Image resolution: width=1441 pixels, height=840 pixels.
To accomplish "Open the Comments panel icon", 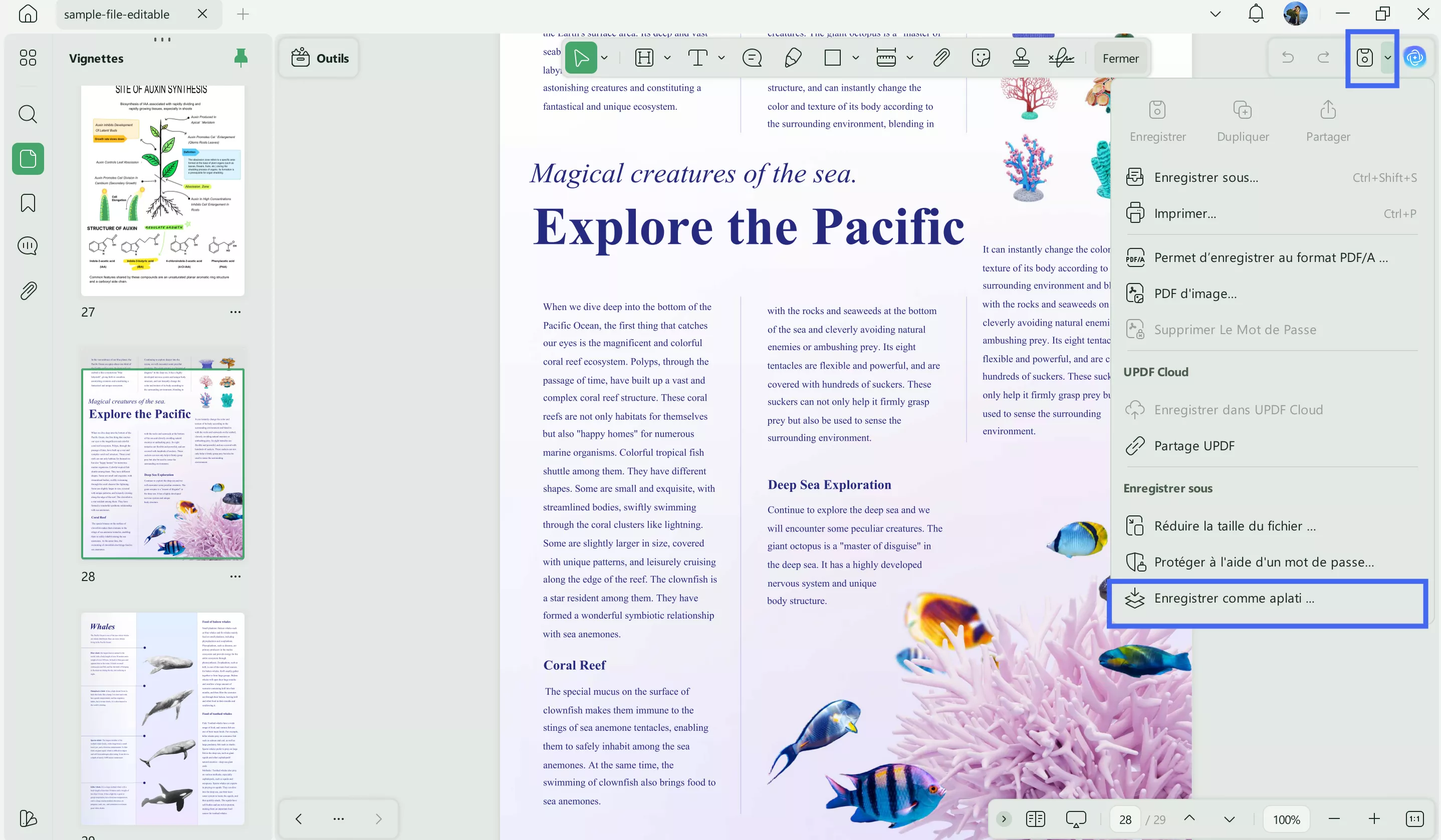I will click(x=28, y=246).
